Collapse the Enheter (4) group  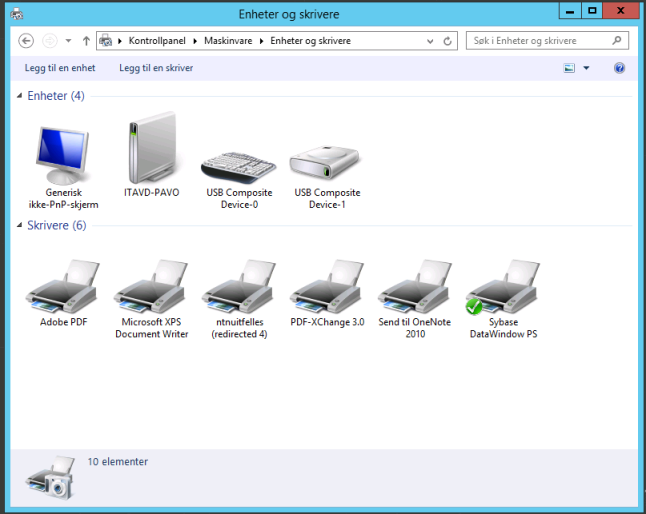point(19,96)
